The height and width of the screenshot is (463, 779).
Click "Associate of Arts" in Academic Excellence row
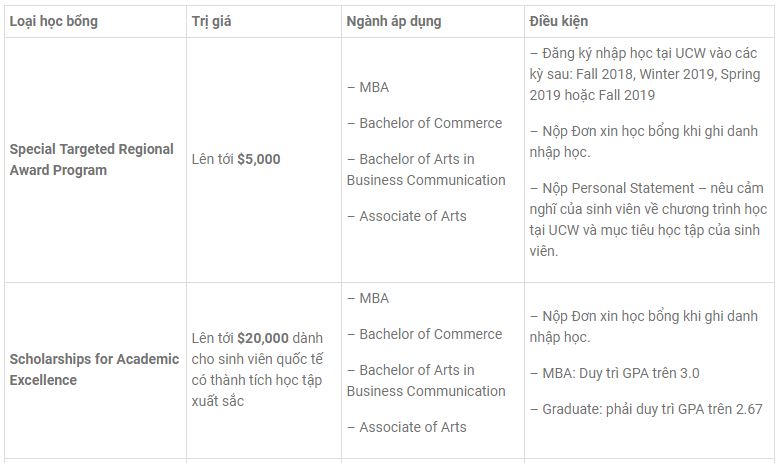tap(412, 427)
